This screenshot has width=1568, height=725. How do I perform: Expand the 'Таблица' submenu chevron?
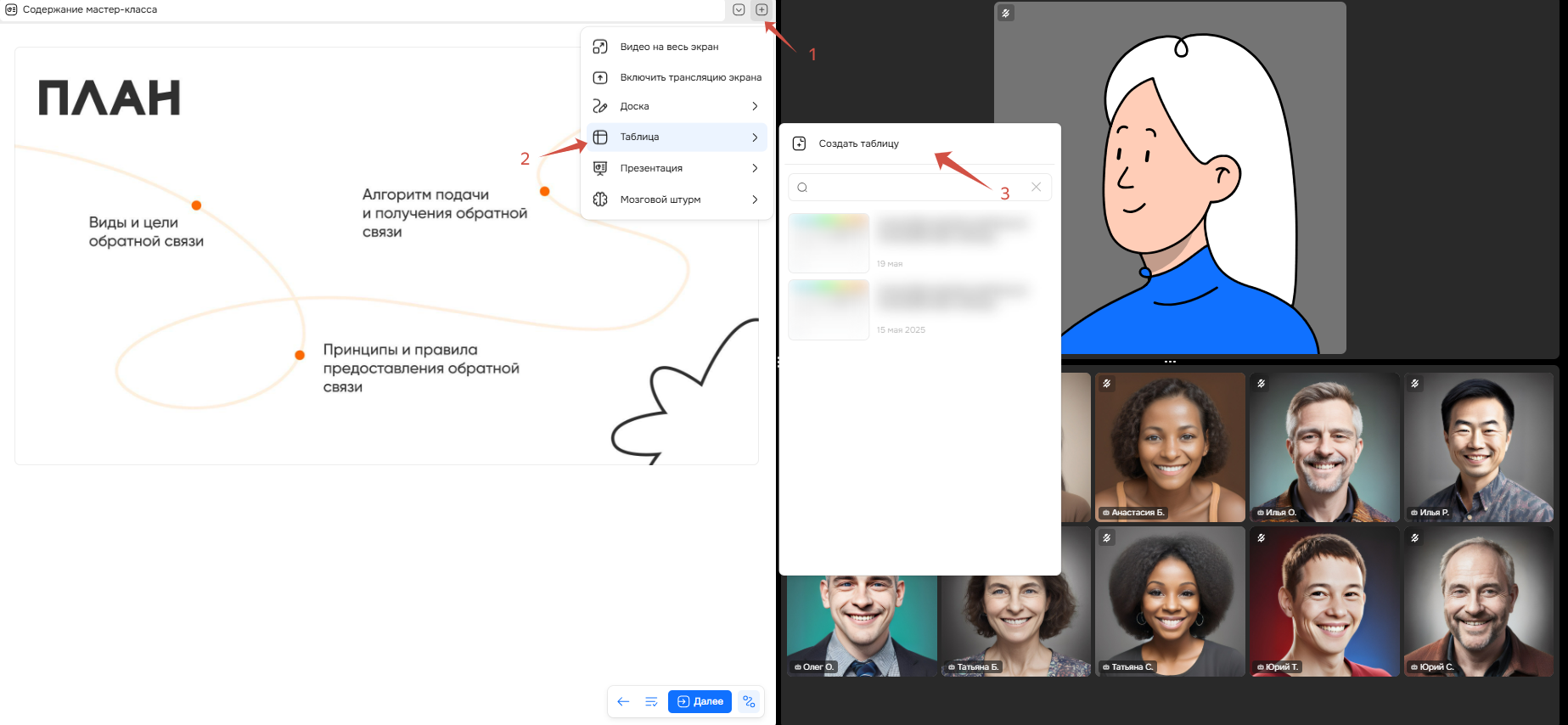pos(755,137)
